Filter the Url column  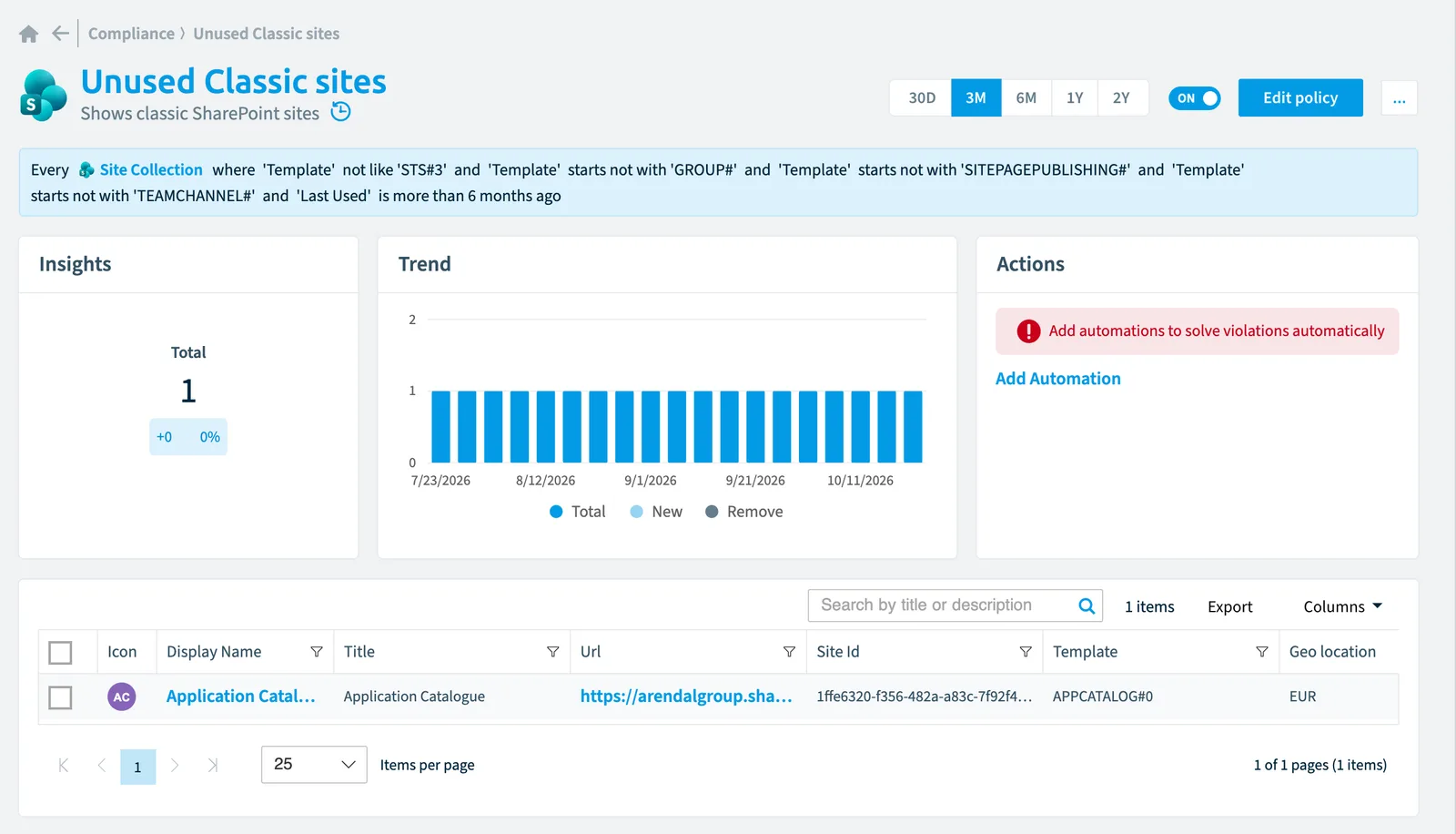789,652
